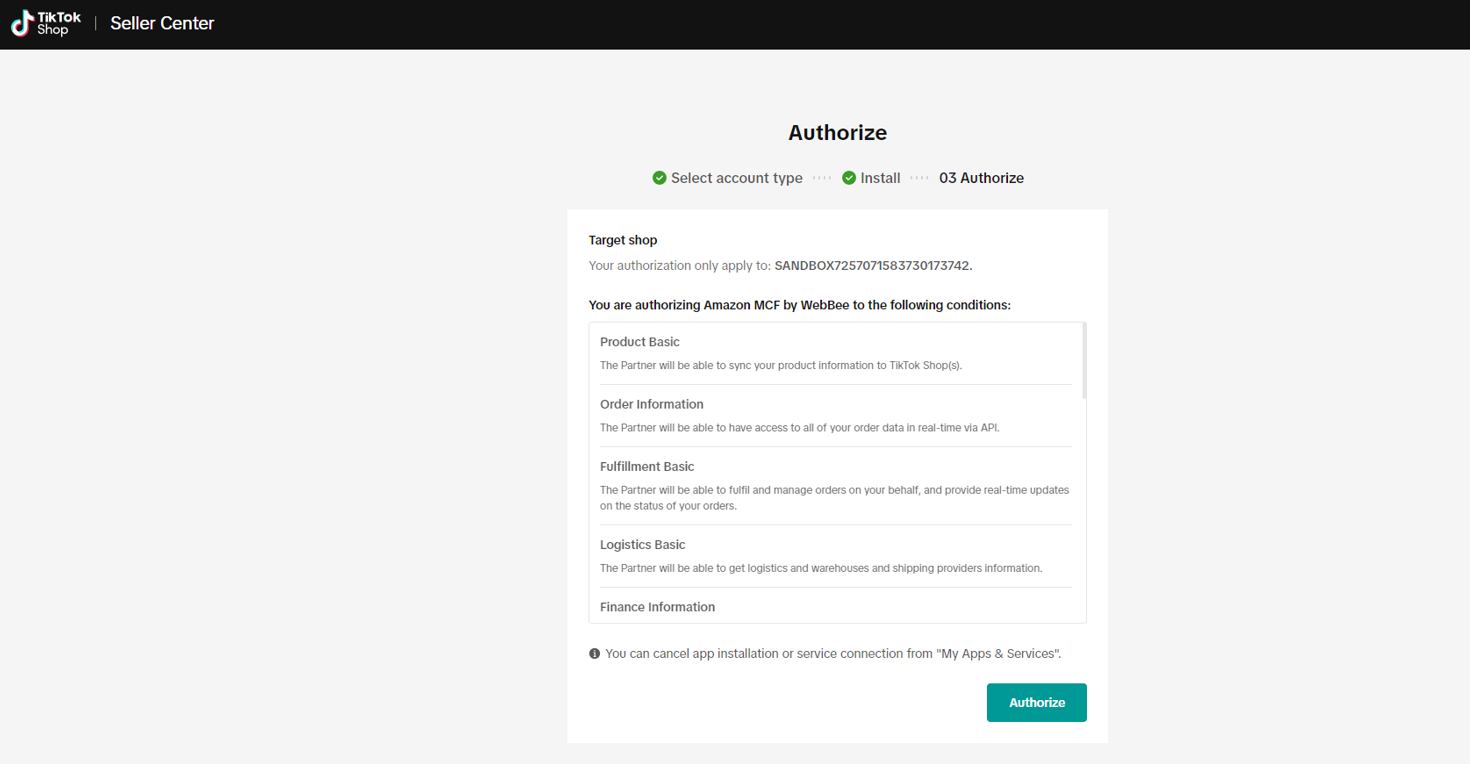Click the green checkmark beside Install
1470x764 pixels.
point(849,178)
